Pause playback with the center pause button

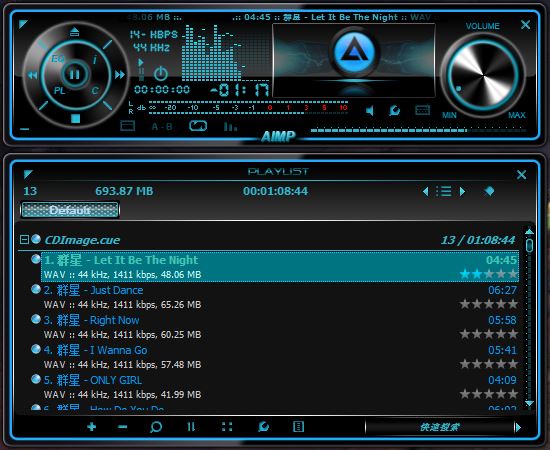point(74,74)
